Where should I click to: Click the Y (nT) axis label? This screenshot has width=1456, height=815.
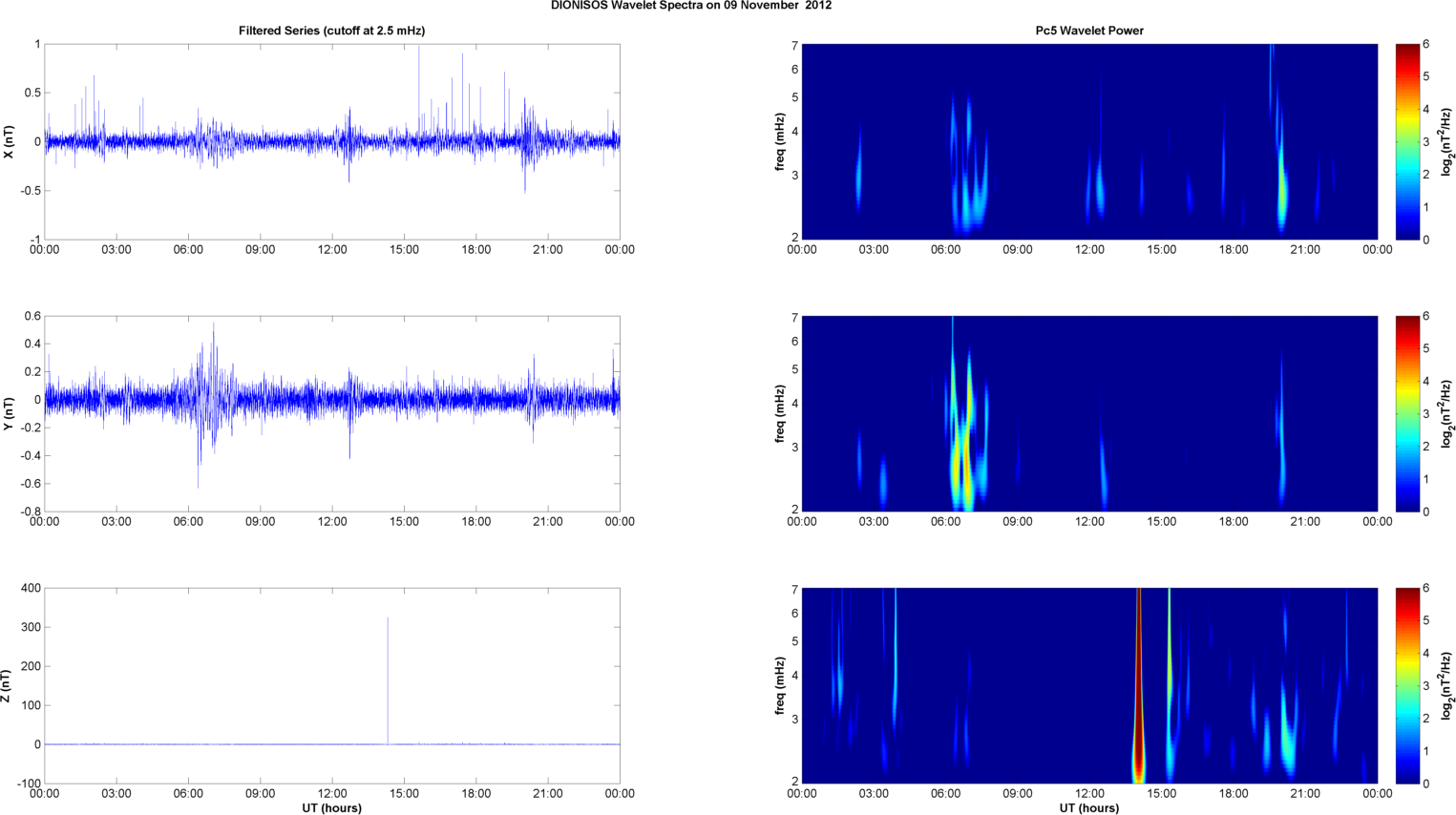click(10, 413)
